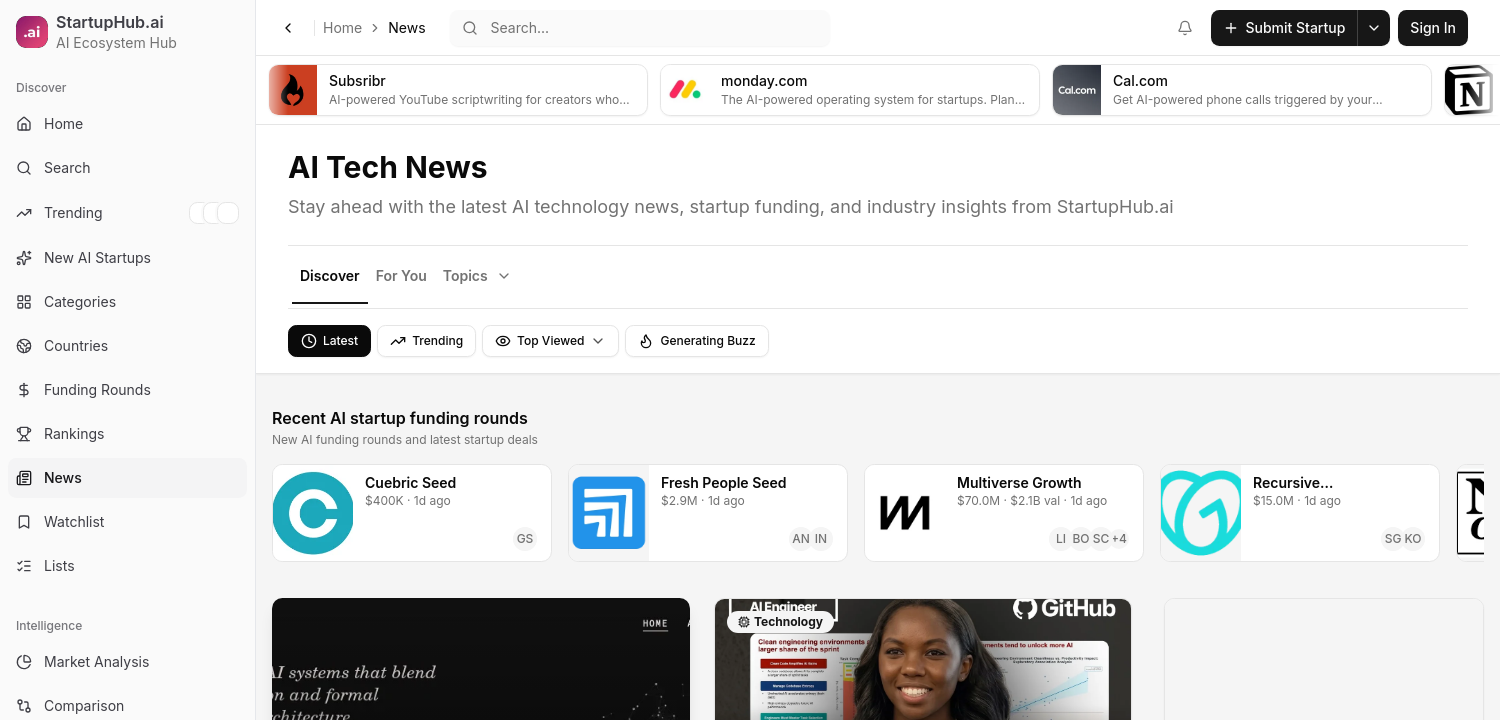The image size is (1500, 720).
Task: Click the Submit Startup button
Action: (1284, 28)
